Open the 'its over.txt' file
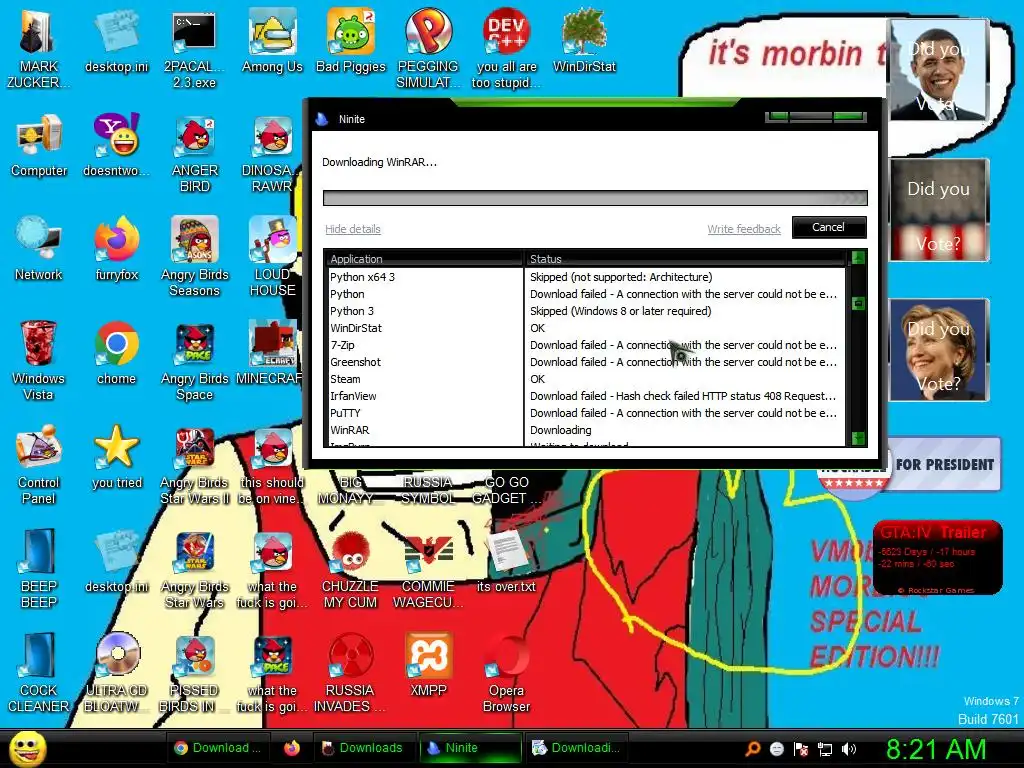This screenshot has width=1024, height=768. click(x=506, y=562)
